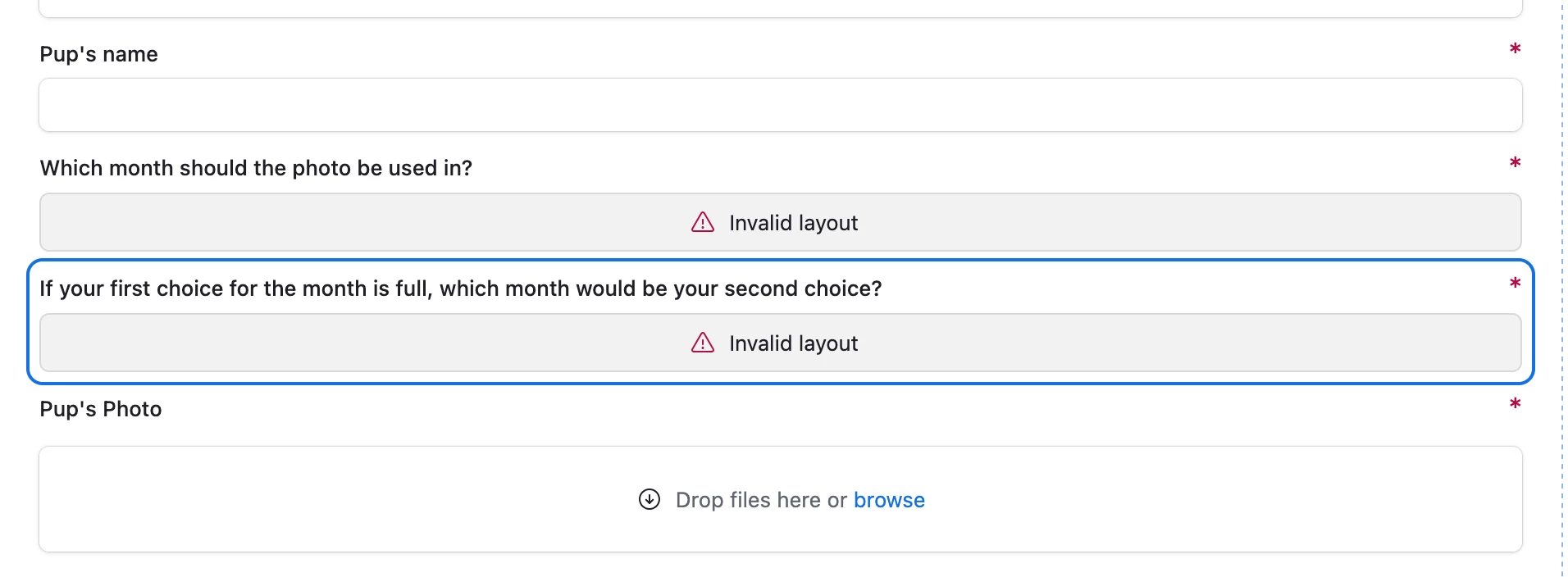The height and width of the screenshot is (577, 1568).
Task: Click 'Invalid layout' text under second choice question
Action: click(x=793, y=343)
